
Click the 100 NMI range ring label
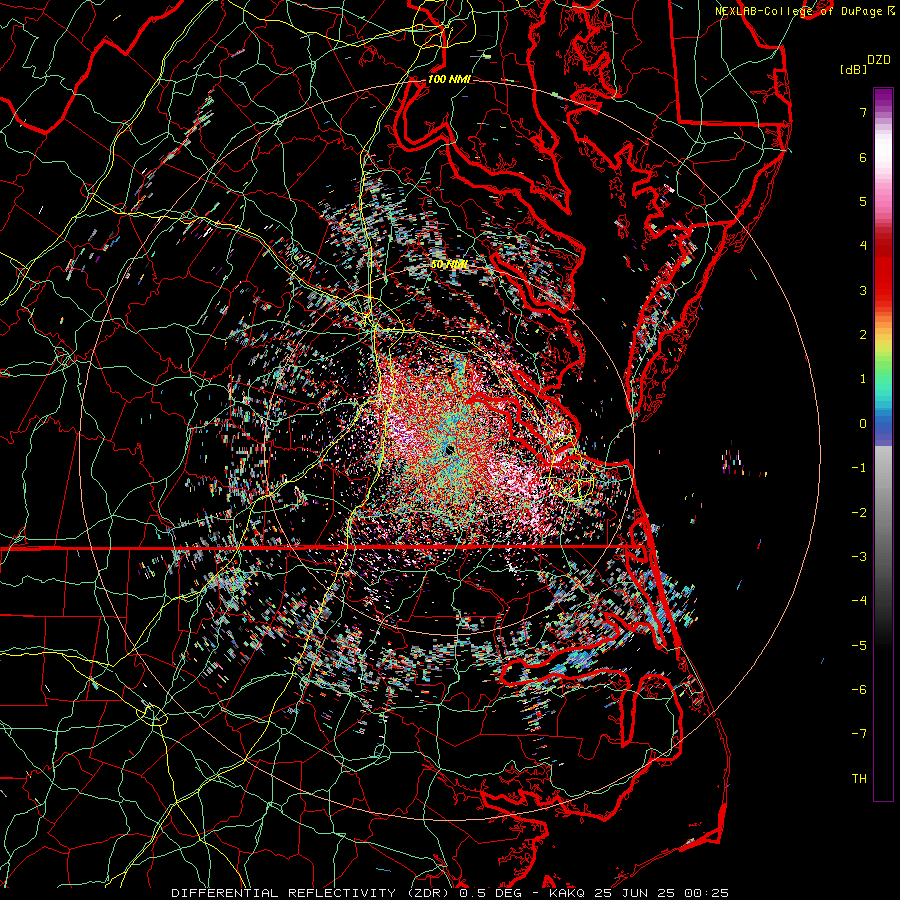click(x=449, y=79)
